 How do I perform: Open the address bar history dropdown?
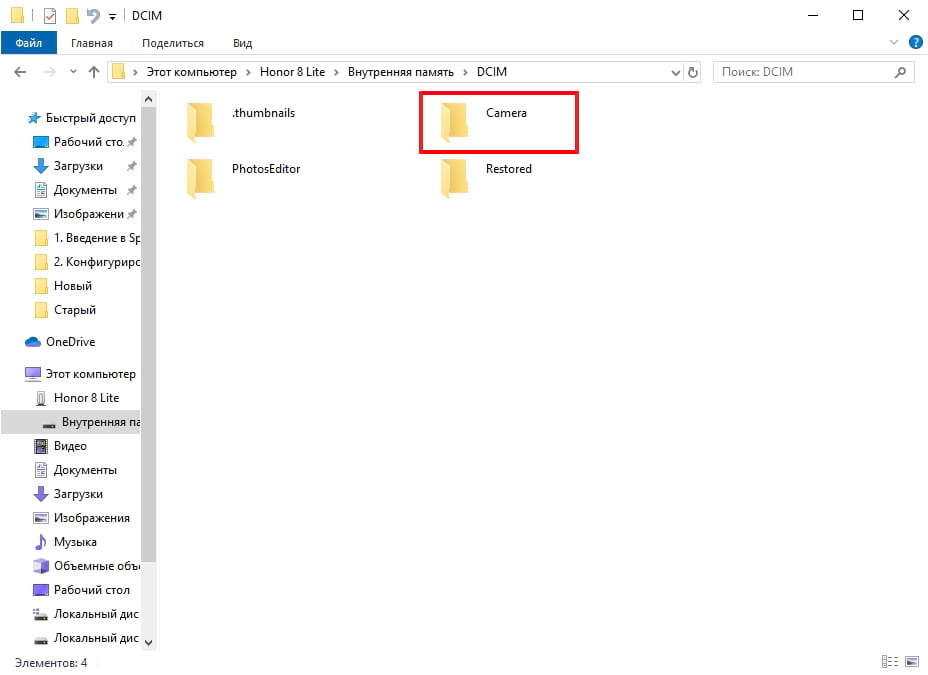675,72
